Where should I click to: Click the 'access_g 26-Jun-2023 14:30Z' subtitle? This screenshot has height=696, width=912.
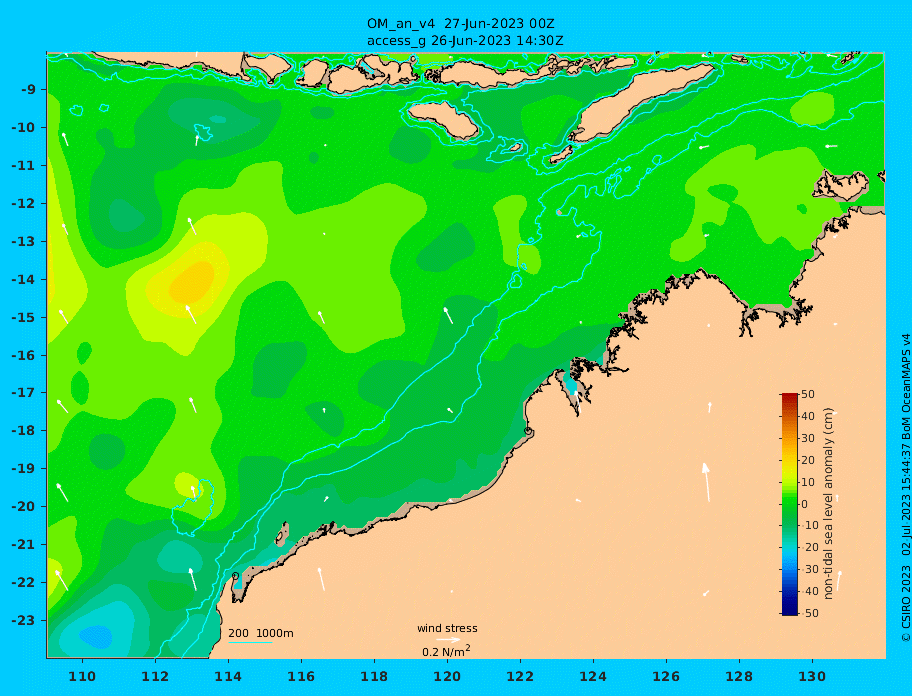pyautogui.click(x=465, y=41)
